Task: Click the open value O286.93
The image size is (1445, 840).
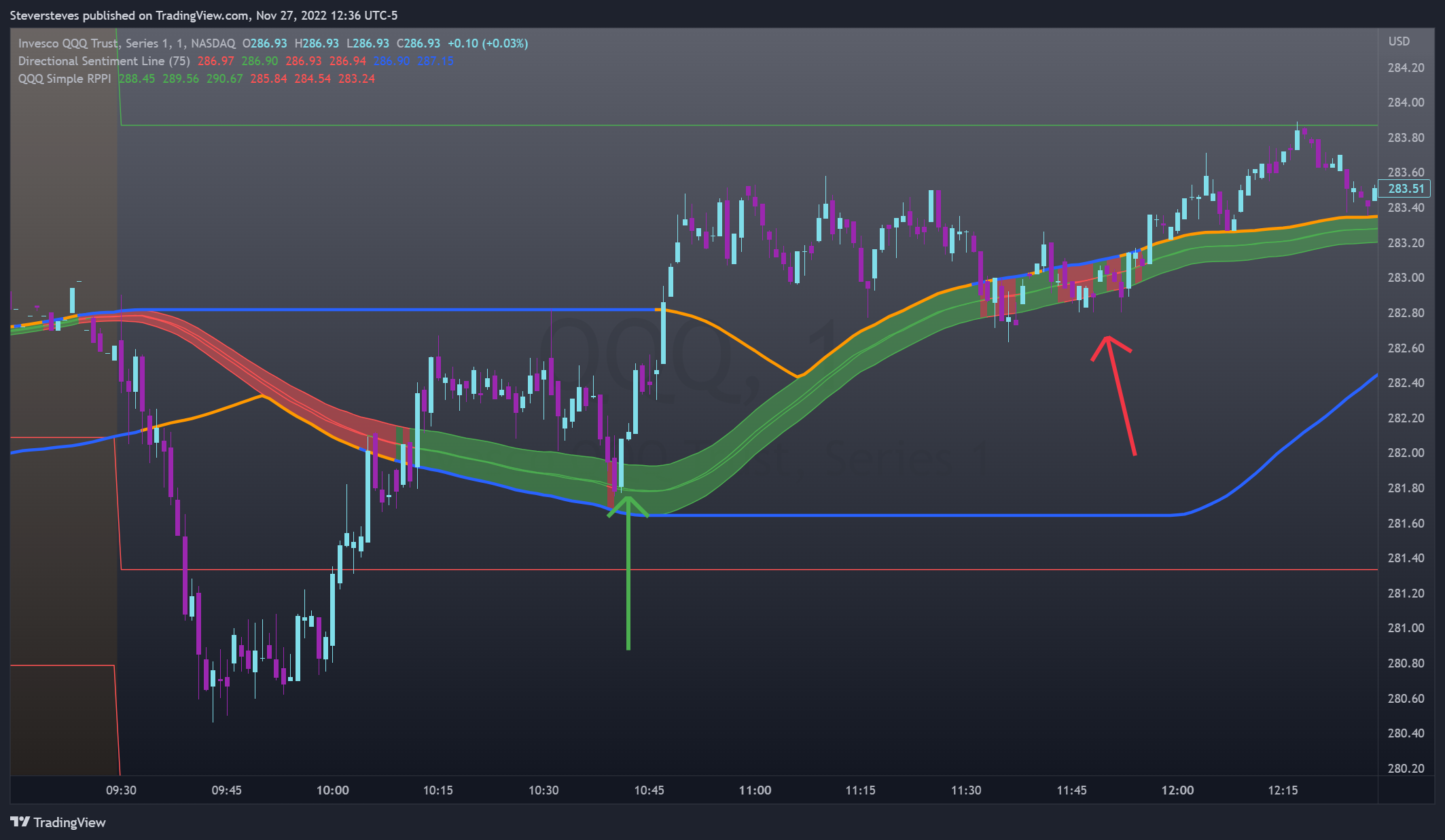Action: [x=265, y=43]
